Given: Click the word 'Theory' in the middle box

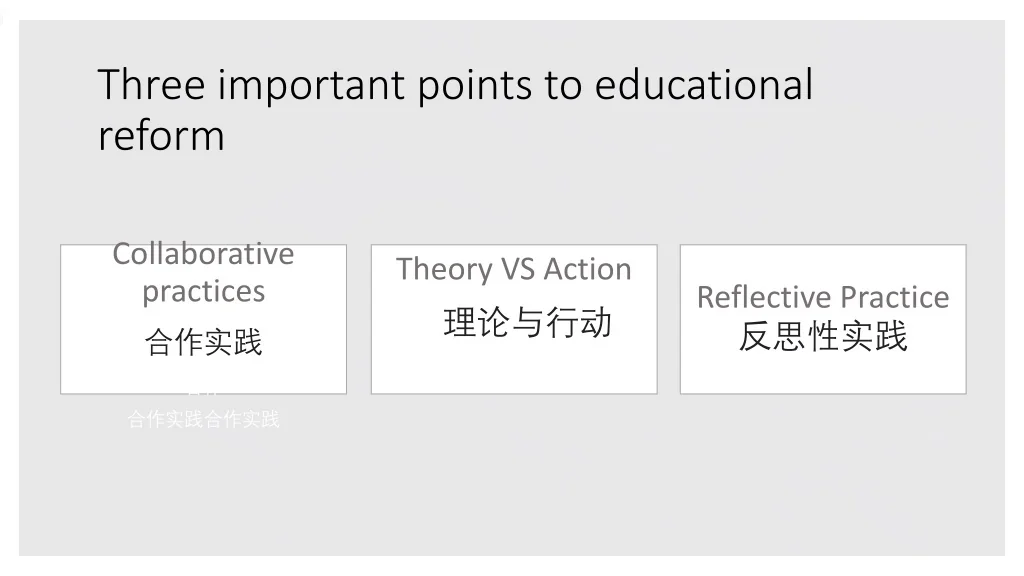Looking at the screenshot, I should tap(444, 270).
